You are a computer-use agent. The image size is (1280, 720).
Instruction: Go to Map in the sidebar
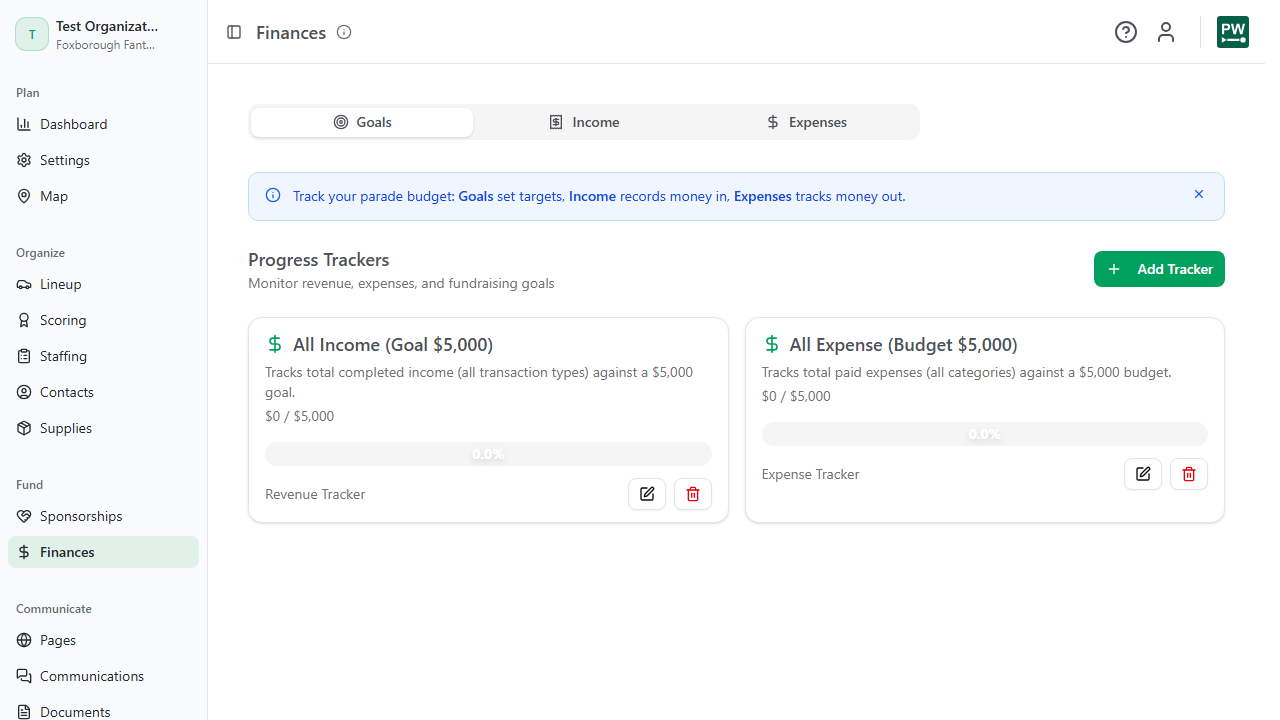[x=103, y=196]
